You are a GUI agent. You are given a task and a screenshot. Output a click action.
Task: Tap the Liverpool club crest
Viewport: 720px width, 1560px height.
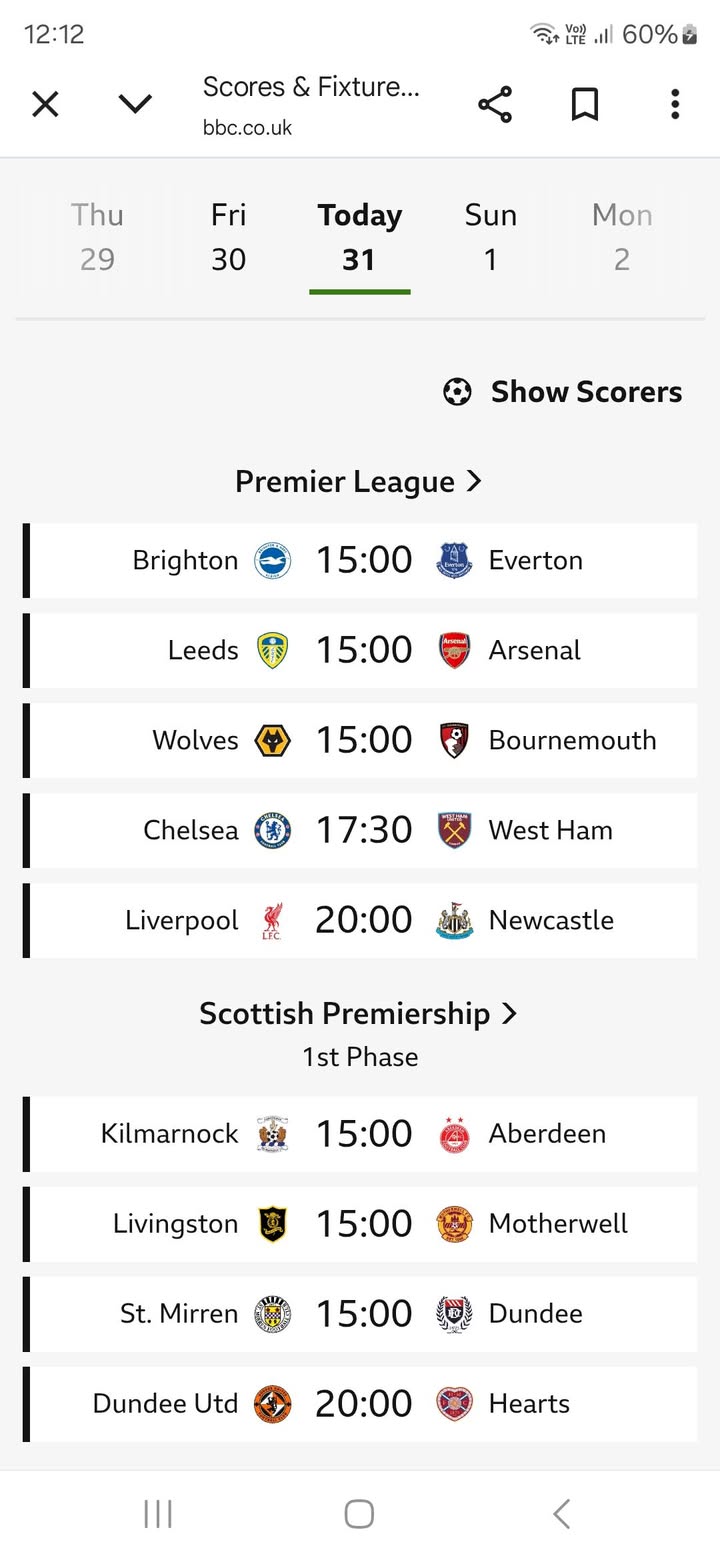click(272, 920)
